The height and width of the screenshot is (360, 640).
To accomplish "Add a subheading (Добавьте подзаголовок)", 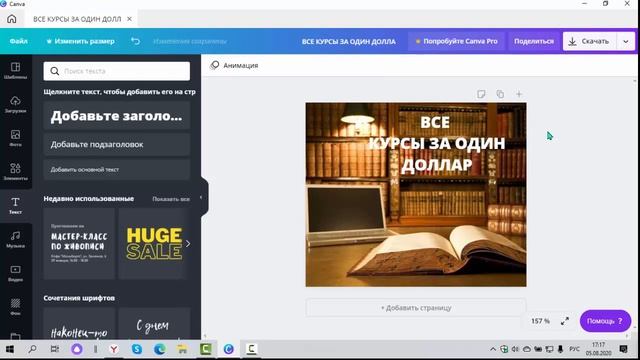I will [117, 144].
